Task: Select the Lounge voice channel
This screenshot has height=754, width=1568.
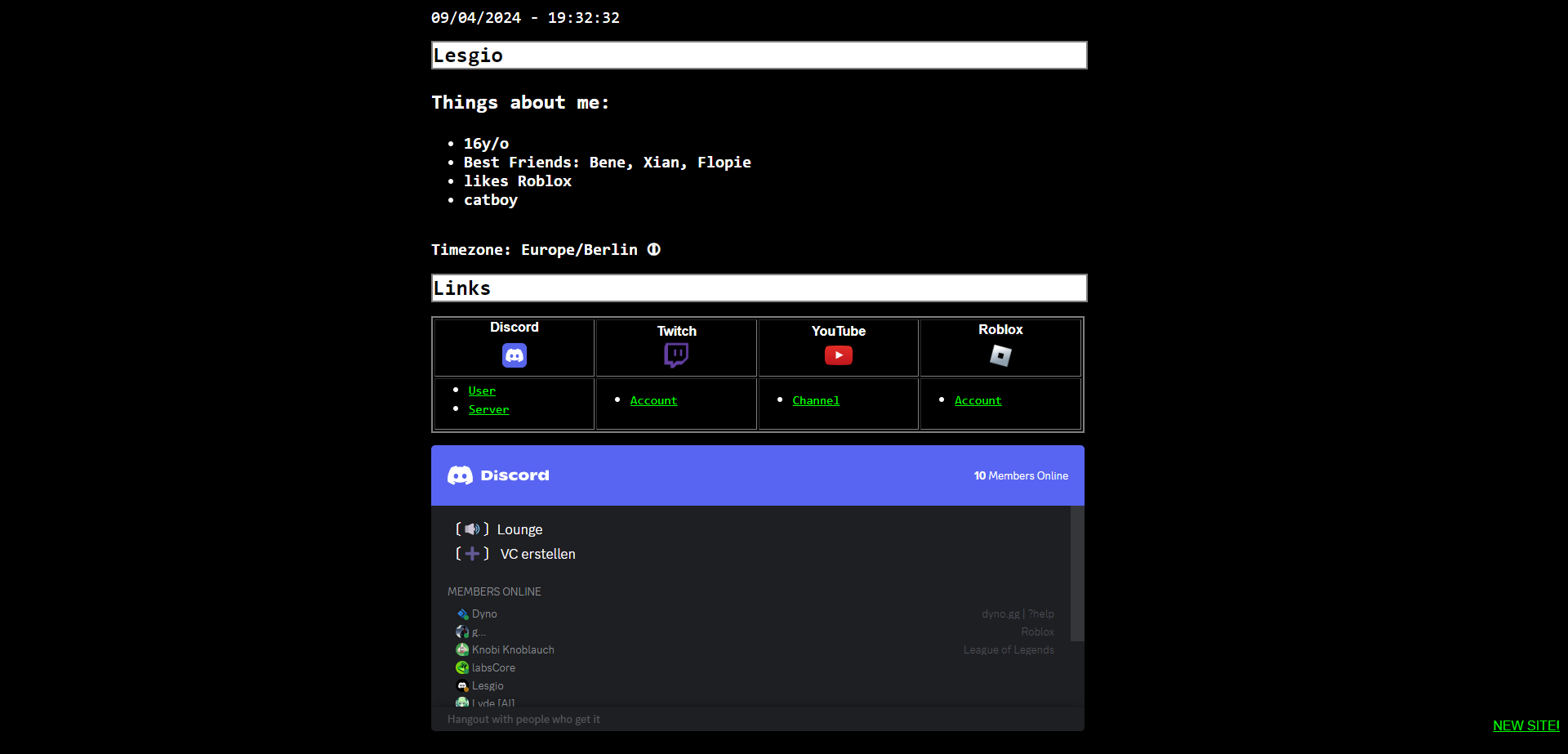Action: pyautogui.click(x=519, y=529)
